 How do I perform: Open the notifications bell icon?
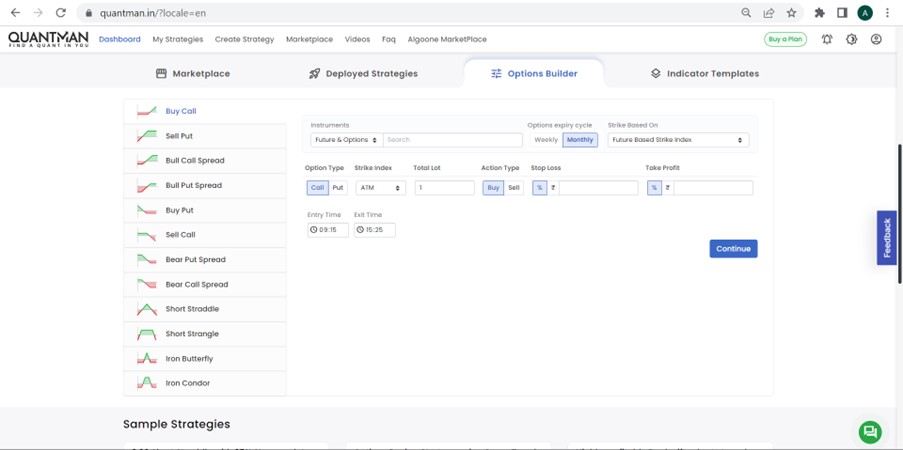tap(827, 40)
